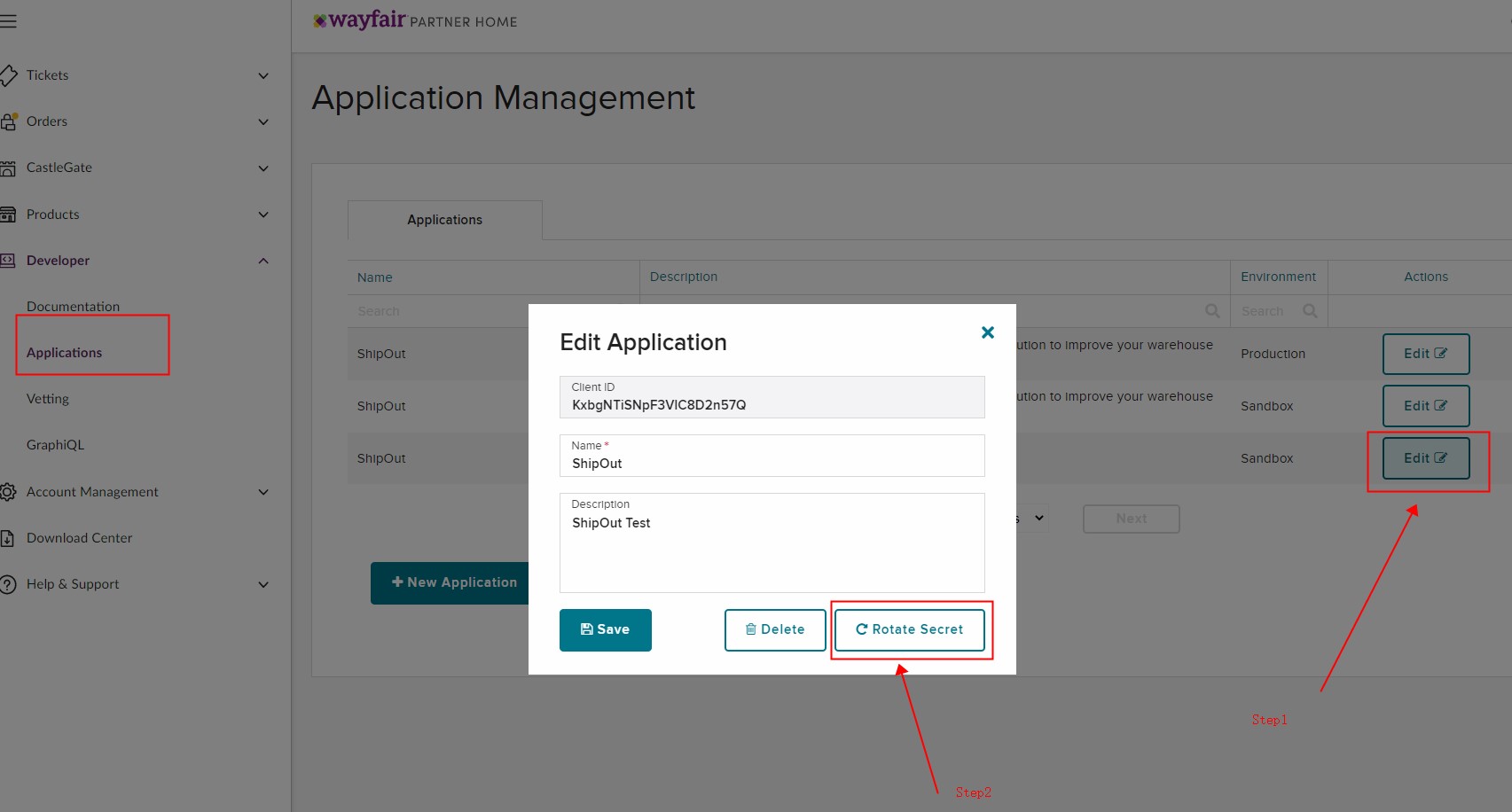Screen dimensions: 1512x812
Task: Expand the Orders menu chevron
Action: tap(263, 121)
